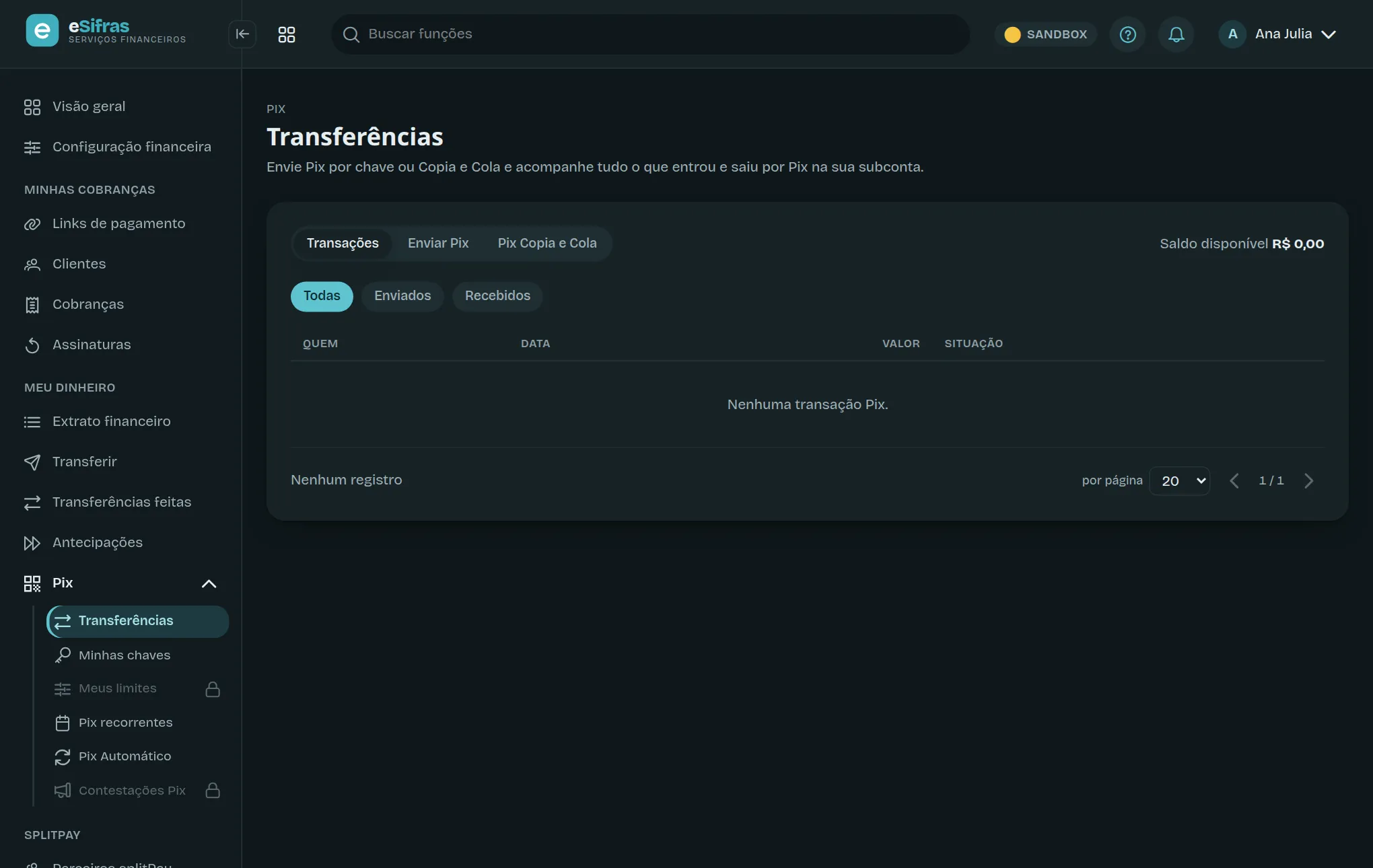Screen dimensions: 1373x868
Task: Click the Transferir paper plane icon
Action: (32, 462)
